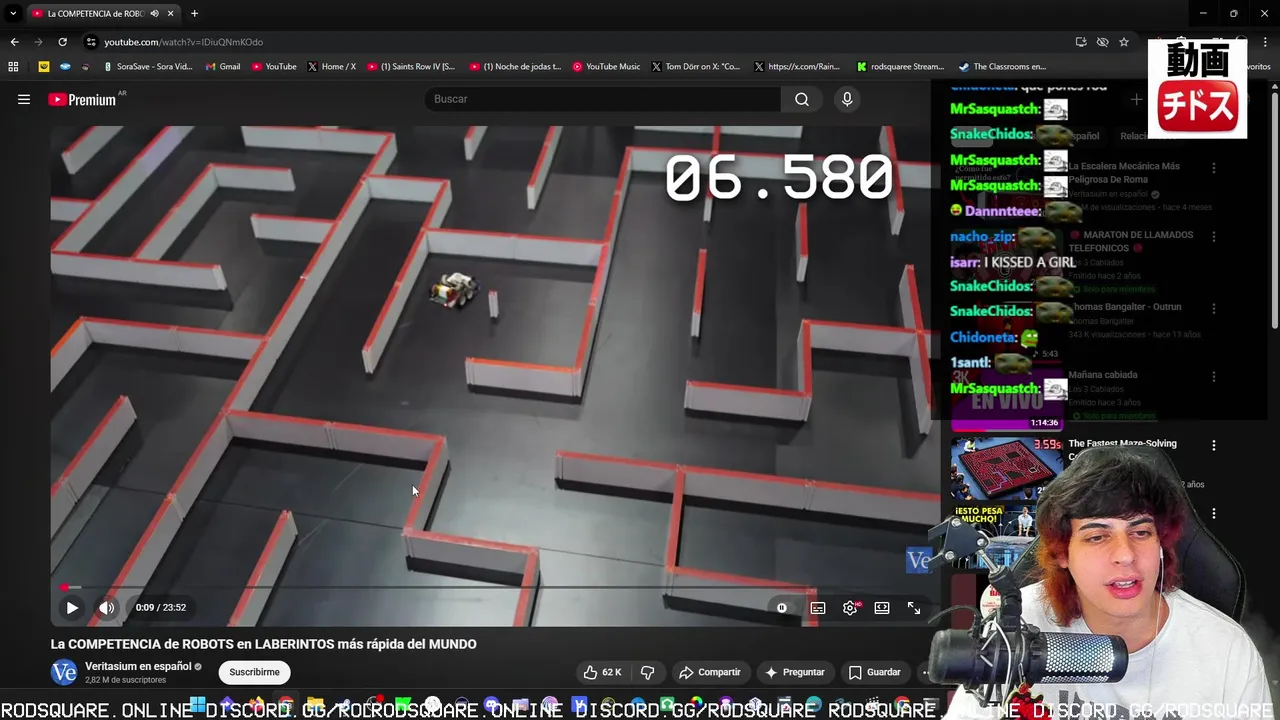Reload the page

pos(62,42)
